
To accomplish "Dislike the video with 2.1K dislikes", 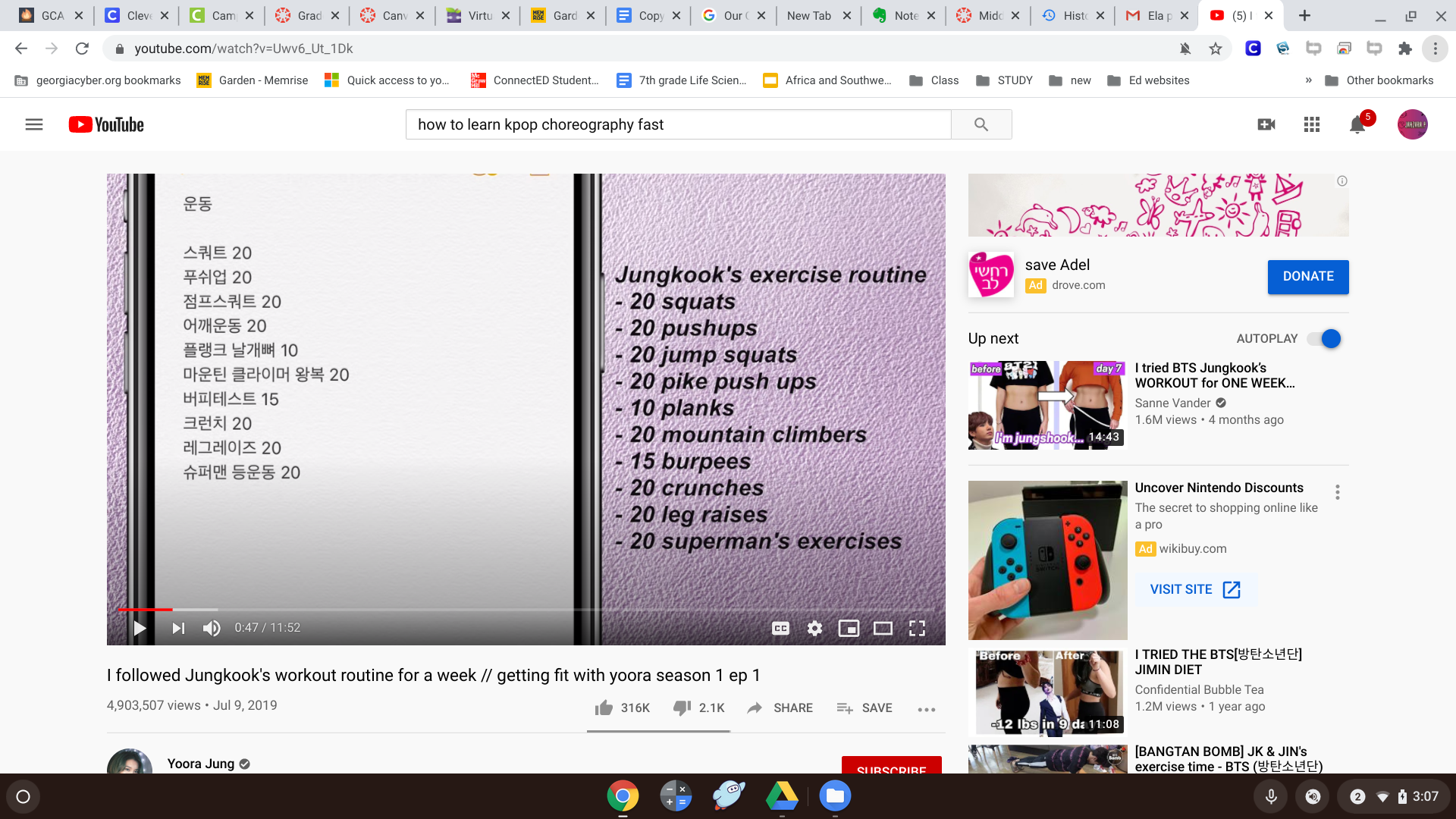I will (x=699, y=708).
